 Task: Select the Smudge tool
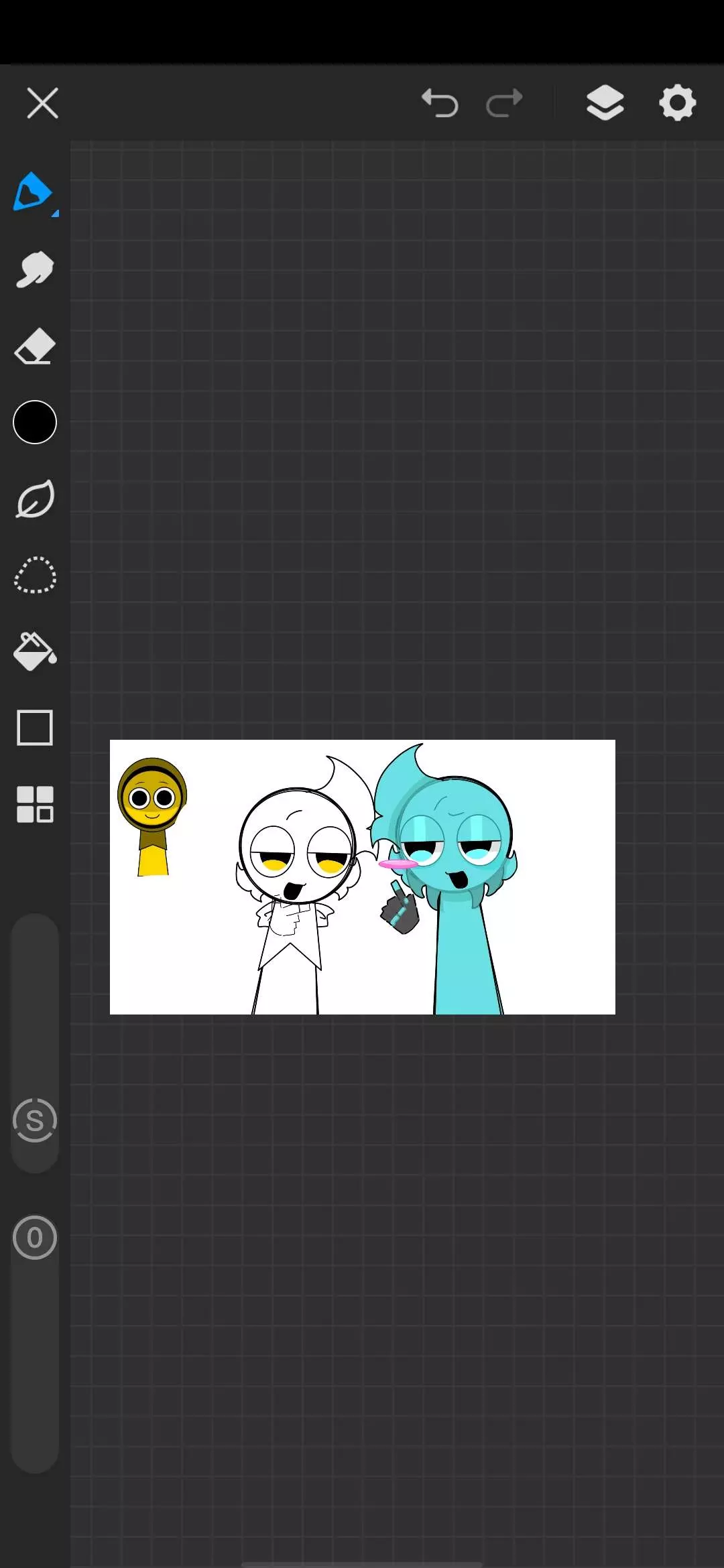coord(35,269)
